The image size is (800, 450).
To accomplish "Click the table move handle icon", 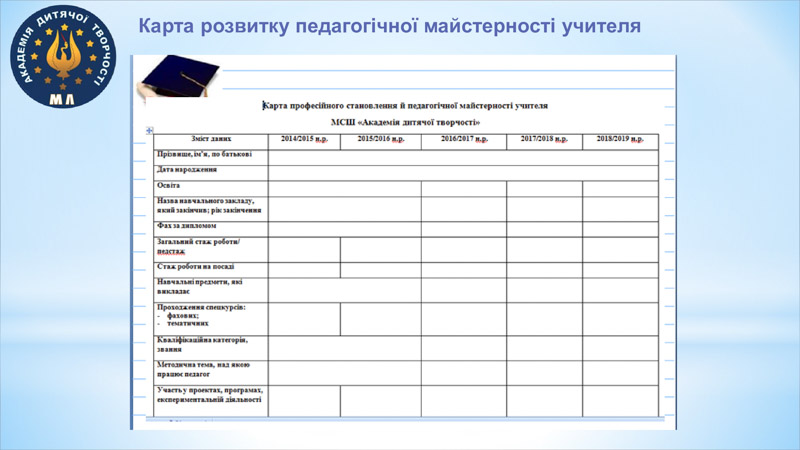I will point(149,131).
